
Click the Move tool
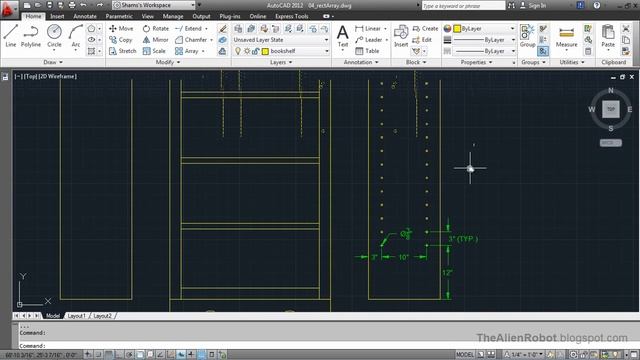(121, 29)
